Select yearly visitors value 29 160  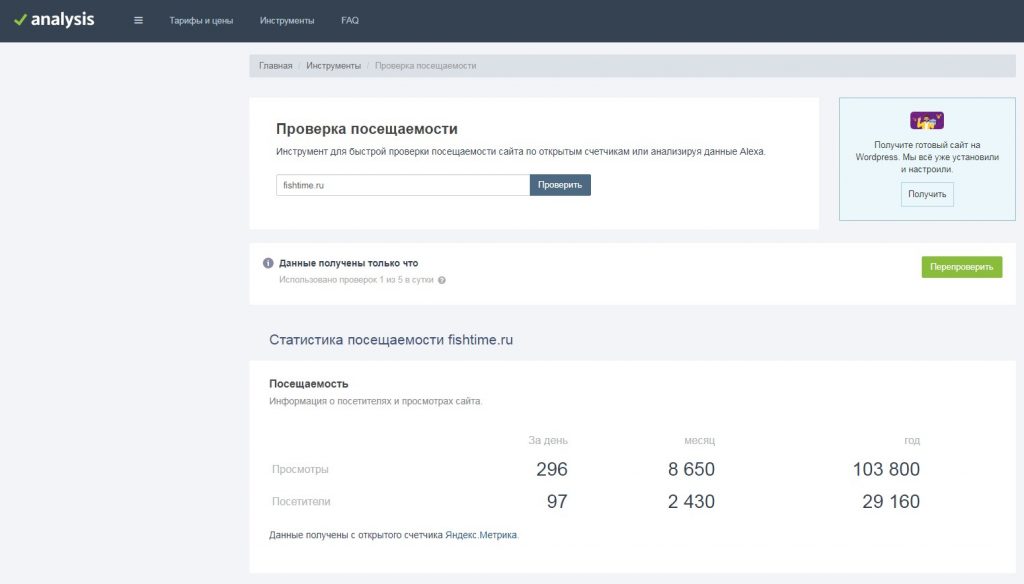891,502
